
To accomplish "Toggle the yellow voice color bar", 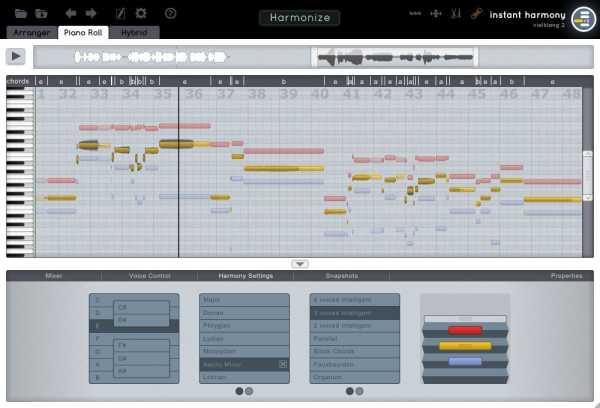I will pyautogui.click(x=465, y=346).
